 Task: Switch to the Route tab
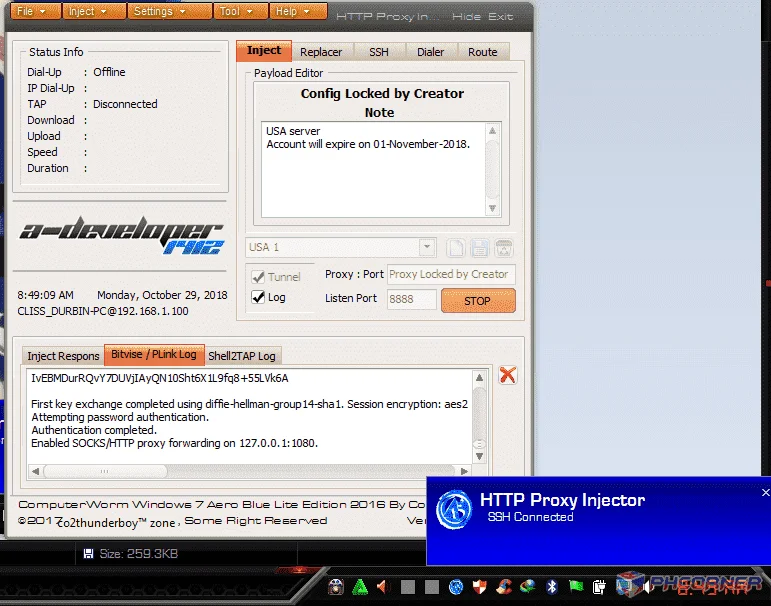pyautogui.click(x=482, y=52)
